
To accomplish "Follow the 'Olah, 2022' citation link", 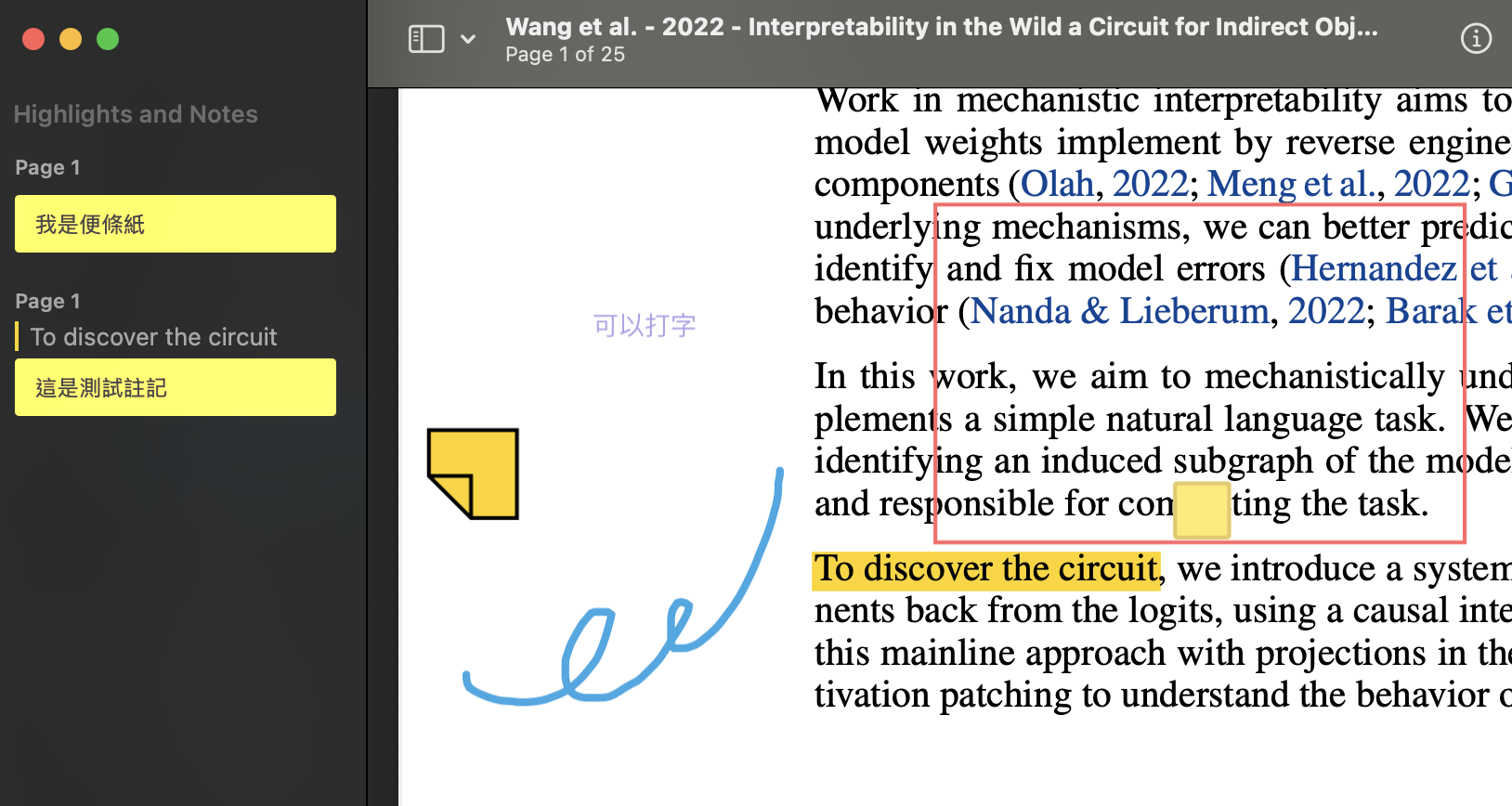I will 1103,184.
